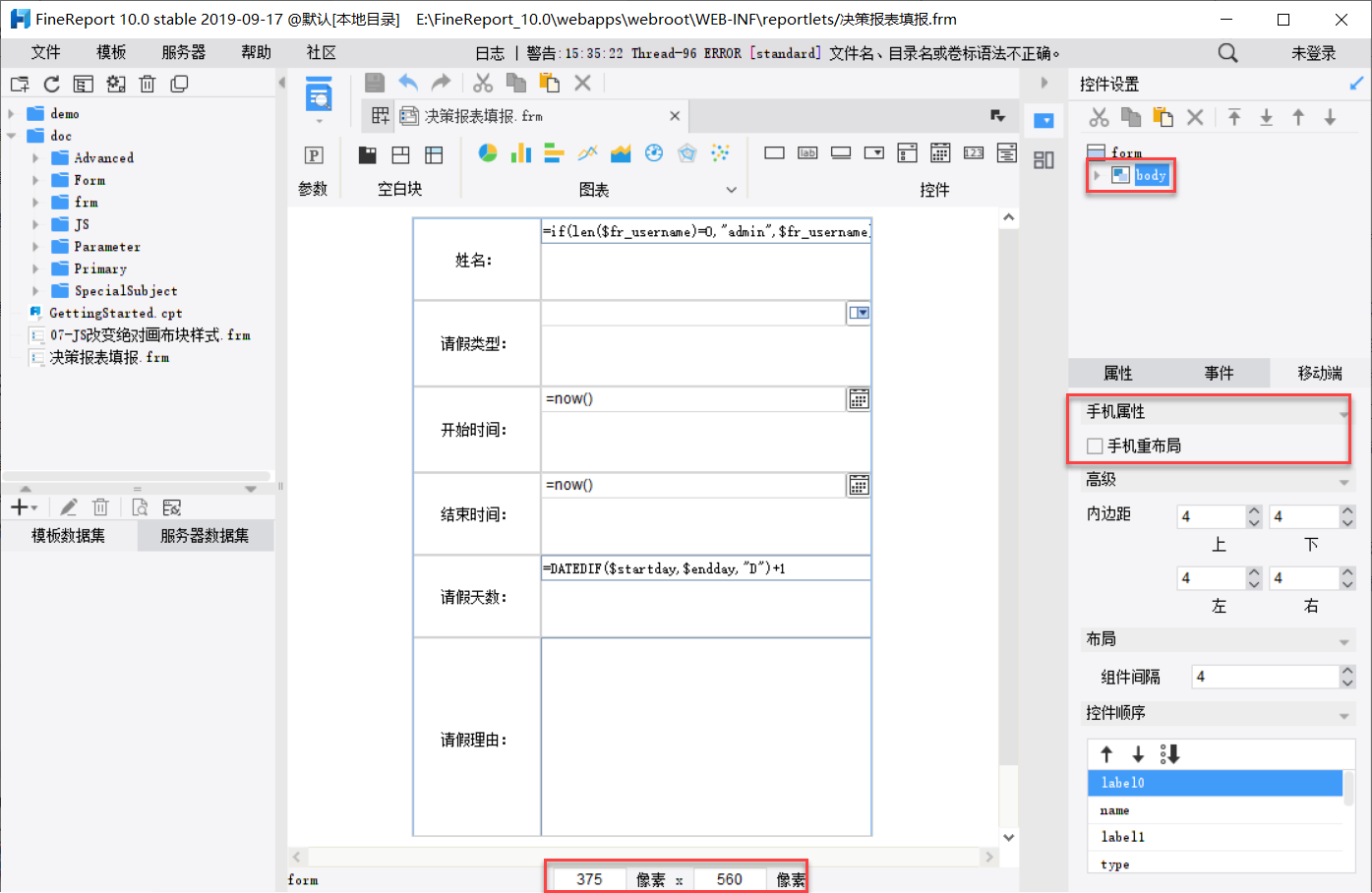Screen dimensions: 1372x893
Task: Open the 请假类型 combo box dropdown
Action: coord(859,313)
